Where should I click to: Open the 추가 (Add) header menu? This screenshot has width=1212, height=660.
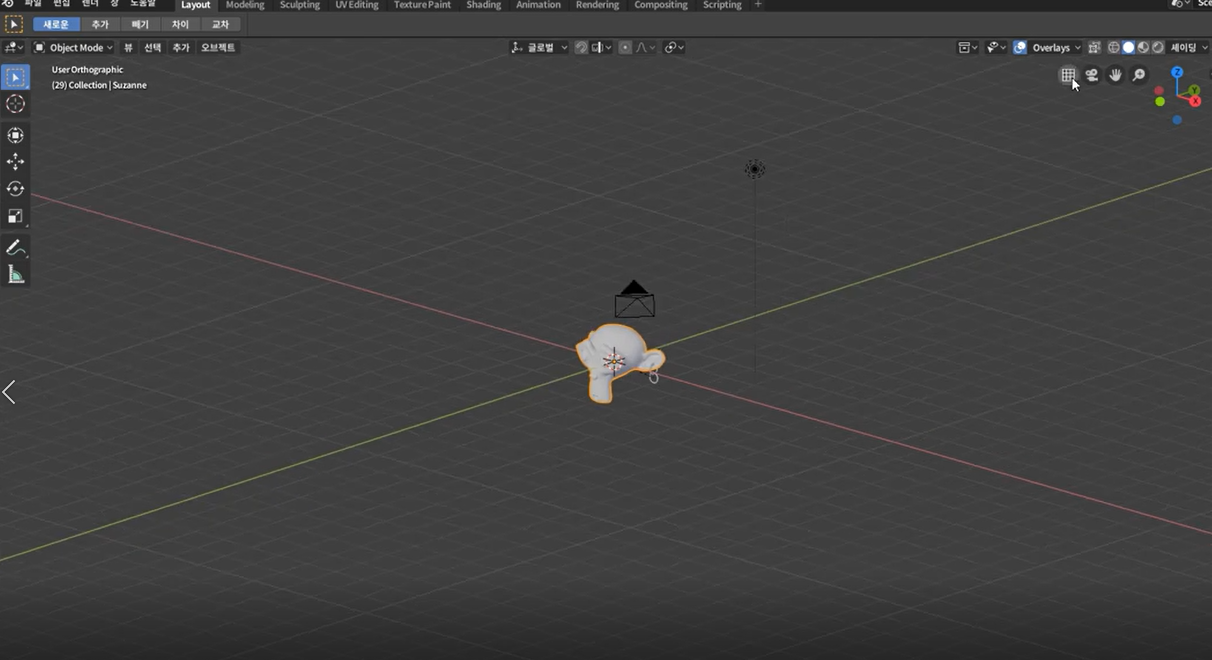coord(180,47)
